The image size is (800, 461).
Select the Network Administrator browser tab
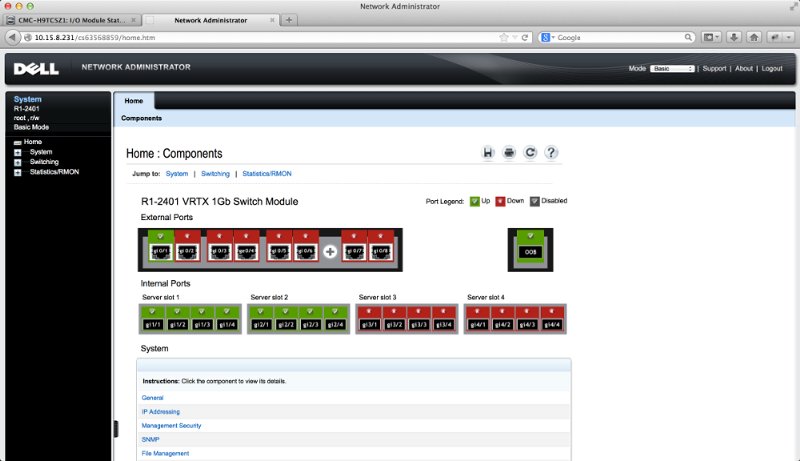[211, 20]
